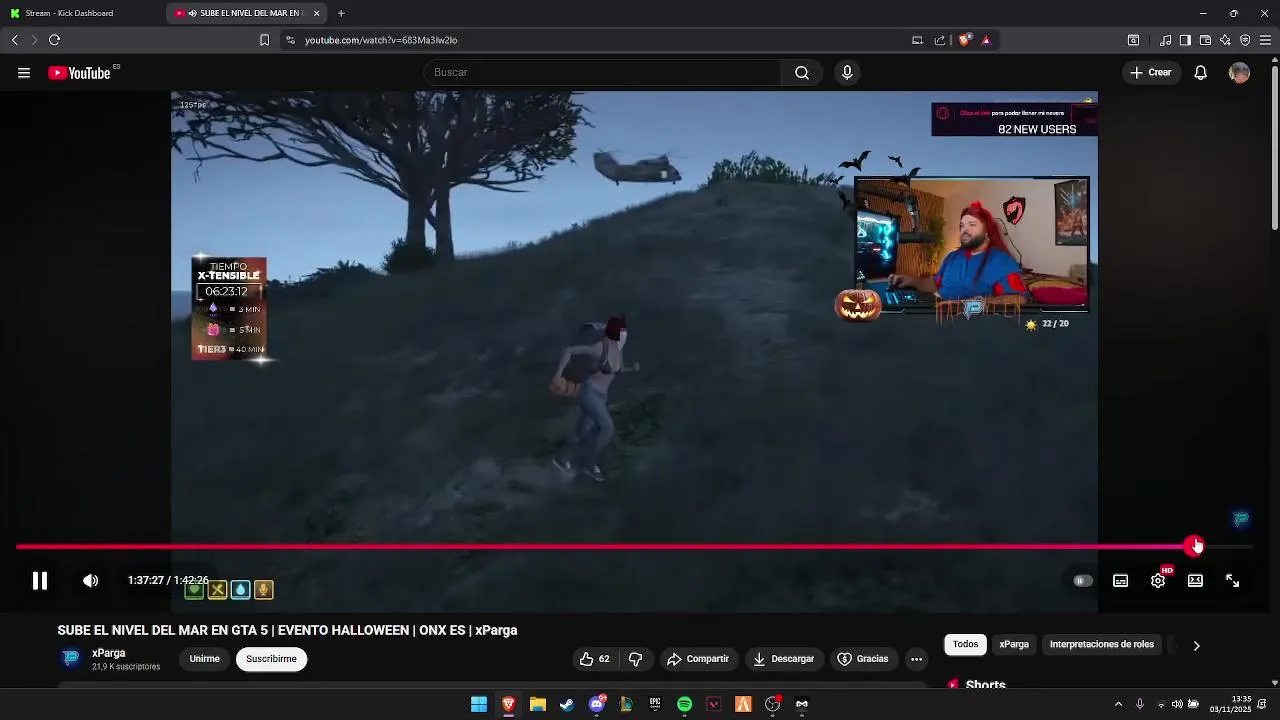This screenshot has width=1280, height=720.
Task: Subscribe with the Suscribirme button
Action: click(x=271, y=659)
